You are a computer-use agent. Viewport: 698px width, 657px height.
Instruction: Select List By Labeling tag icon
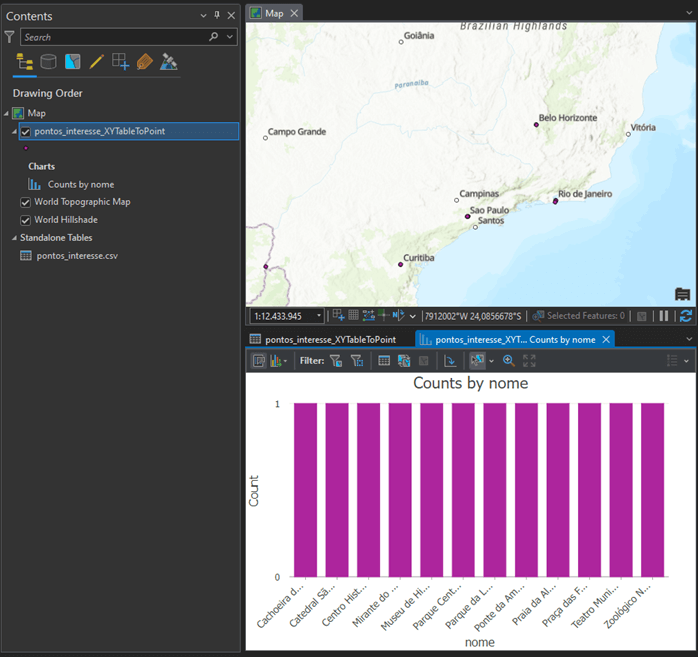pos(144,62)
